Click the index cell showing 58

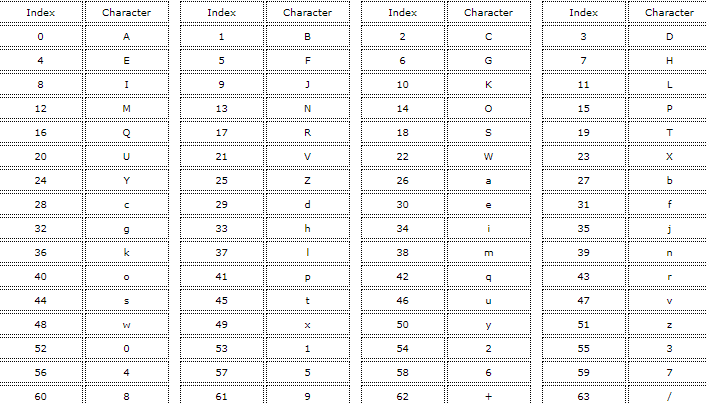point(402,372)
